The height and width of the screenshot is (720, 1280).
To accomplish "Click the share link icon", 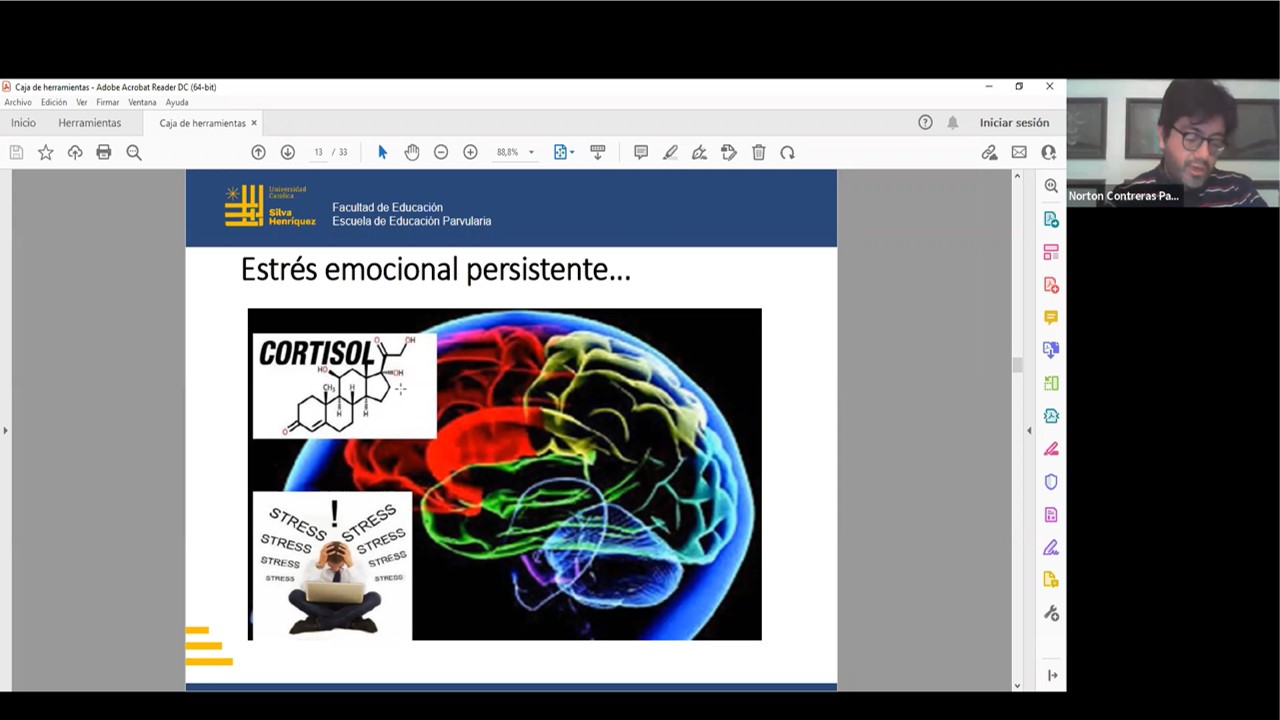I will (989, 152).
